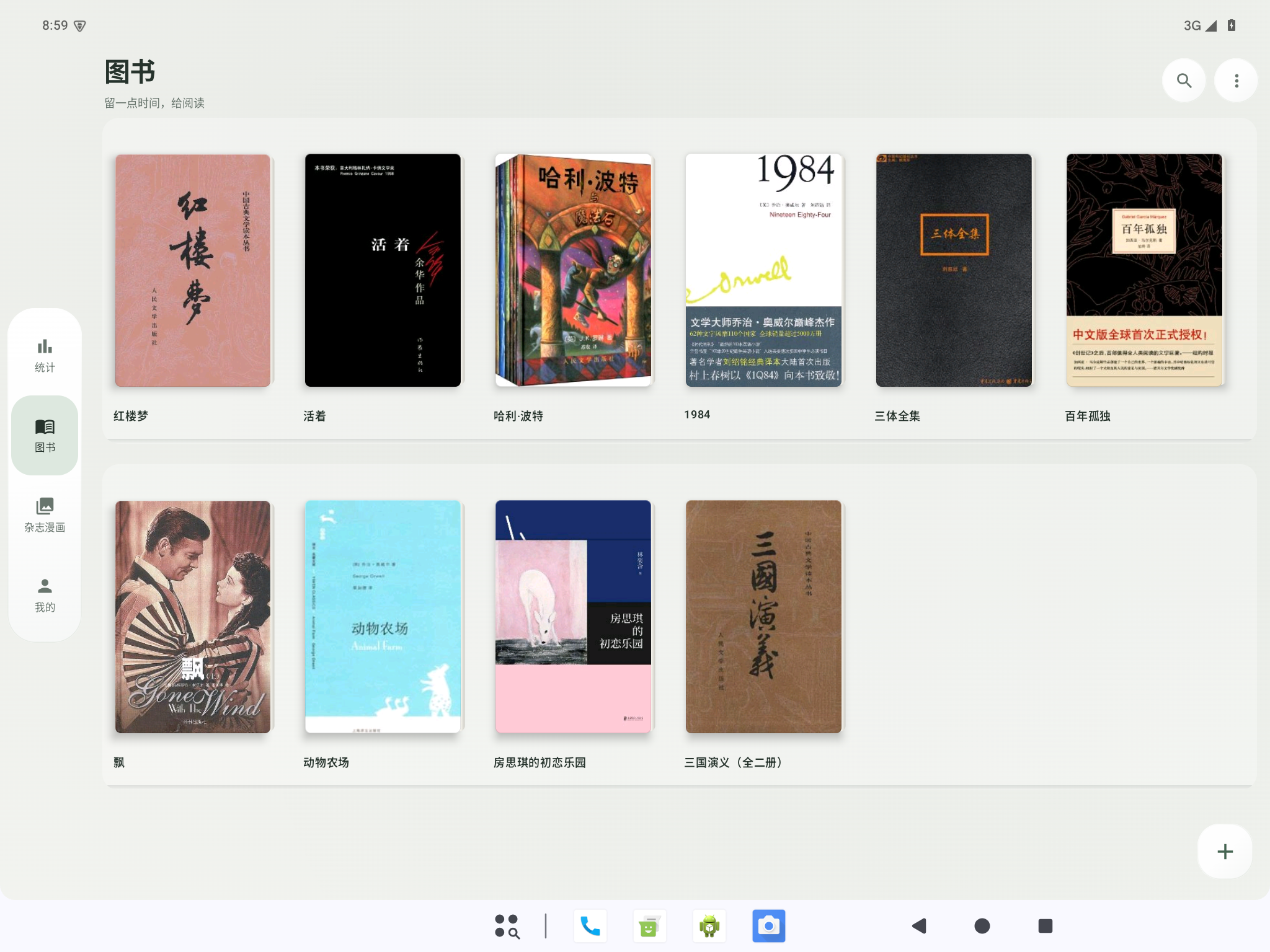The image size is (1270, 952).
Task: Tap the add book plus button
Action: (1225, 851)
